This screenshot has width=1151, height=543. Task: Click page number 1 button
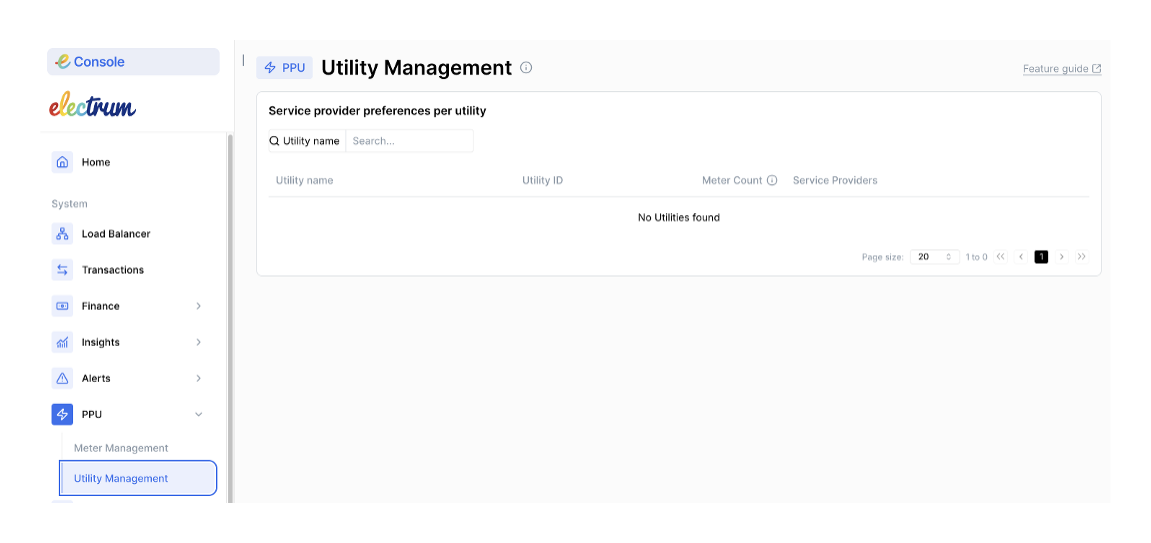(1041, 257)
